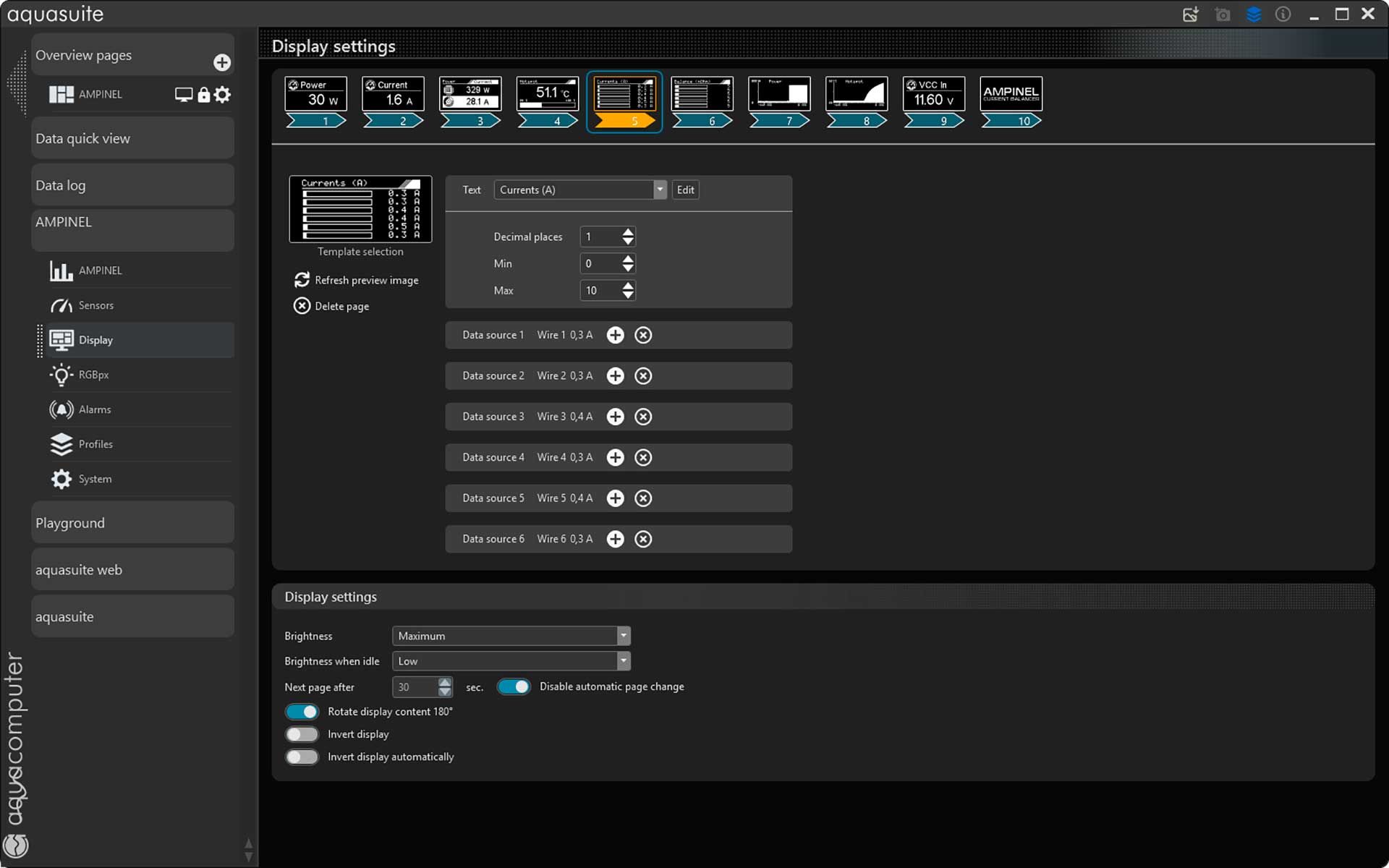Add a new overview page with plus icon
This screenshot has height=868, width=1389.
[222, 63]
